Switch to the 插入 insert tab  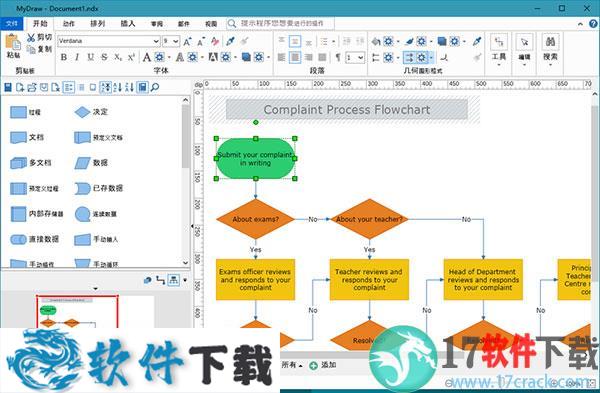point(128,24)
